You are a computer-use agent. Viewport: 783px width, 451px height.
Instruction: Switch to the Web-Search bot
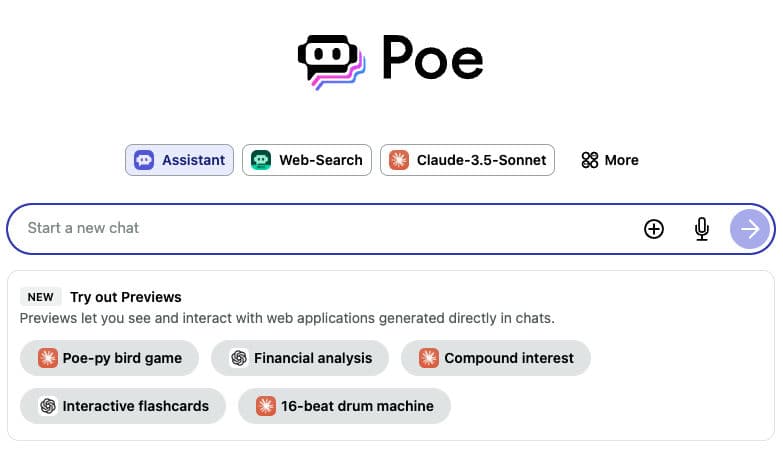coord(307,160)
